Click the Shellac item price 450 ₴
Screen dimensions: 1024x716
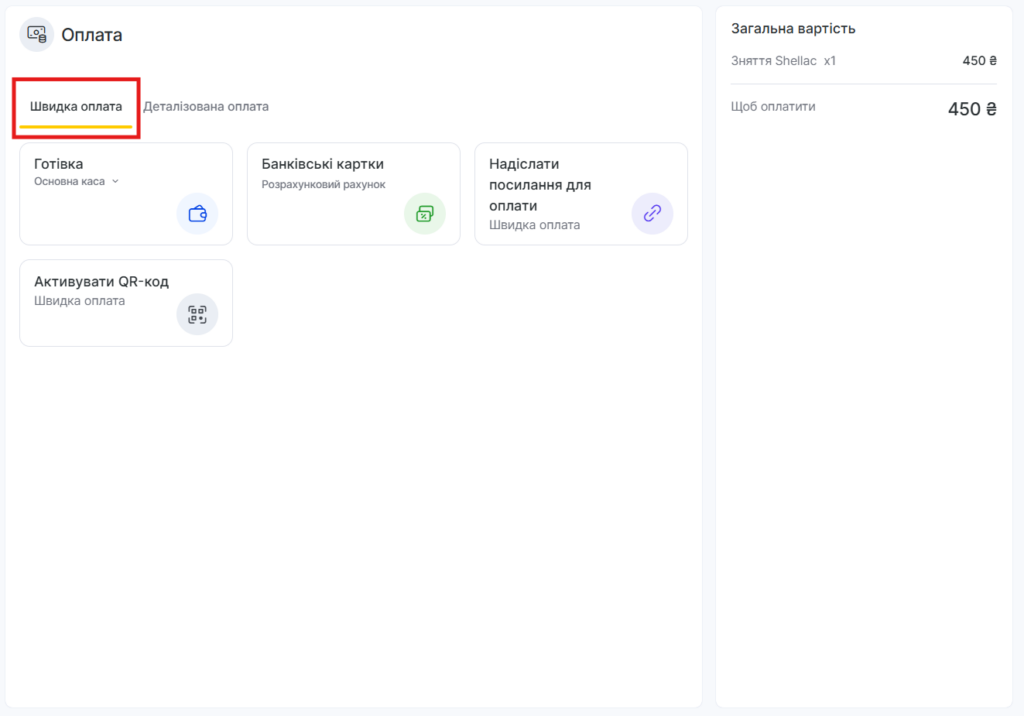pos(979,61)
